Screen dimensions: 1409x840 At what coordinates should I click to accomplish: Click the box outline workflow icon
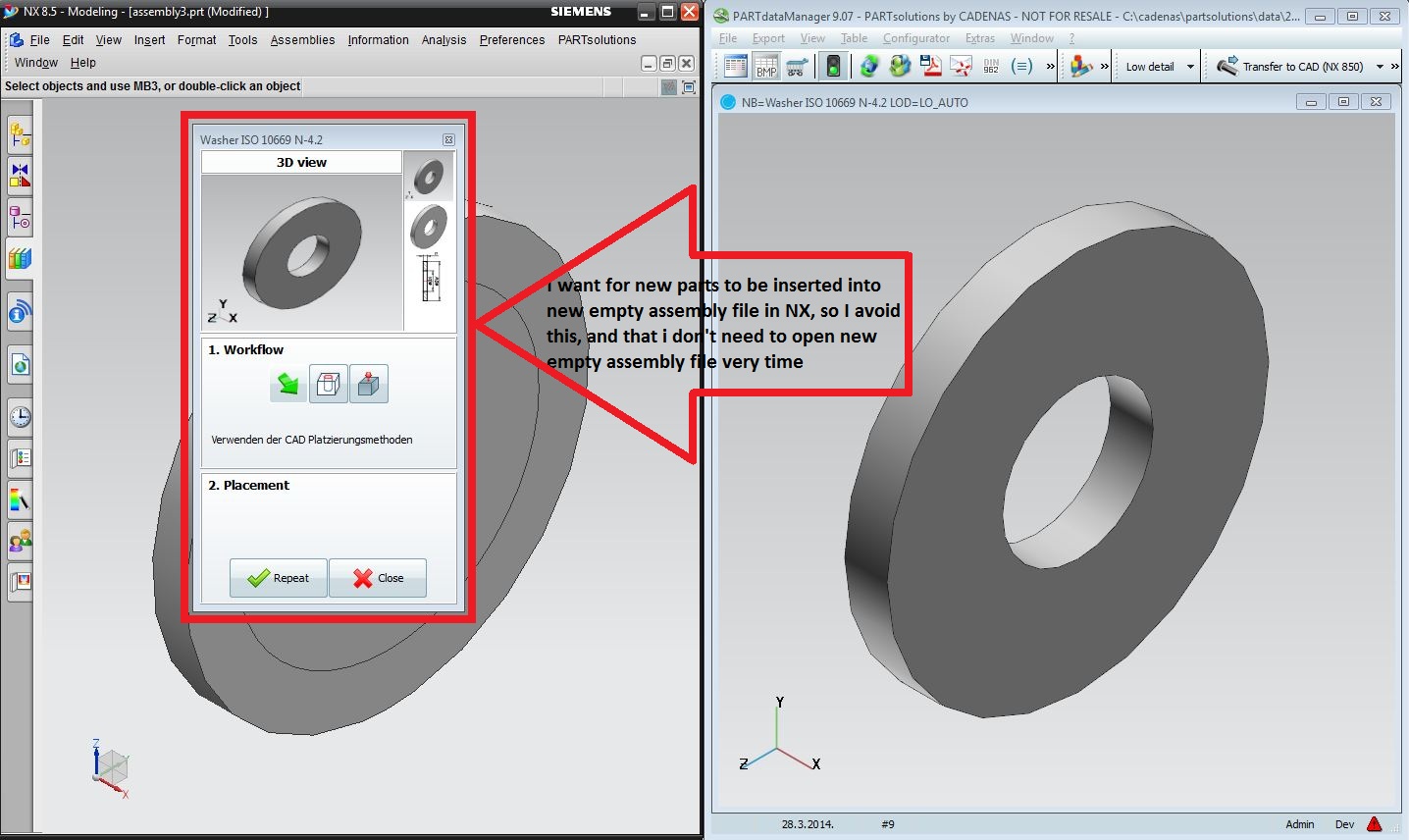329,384
